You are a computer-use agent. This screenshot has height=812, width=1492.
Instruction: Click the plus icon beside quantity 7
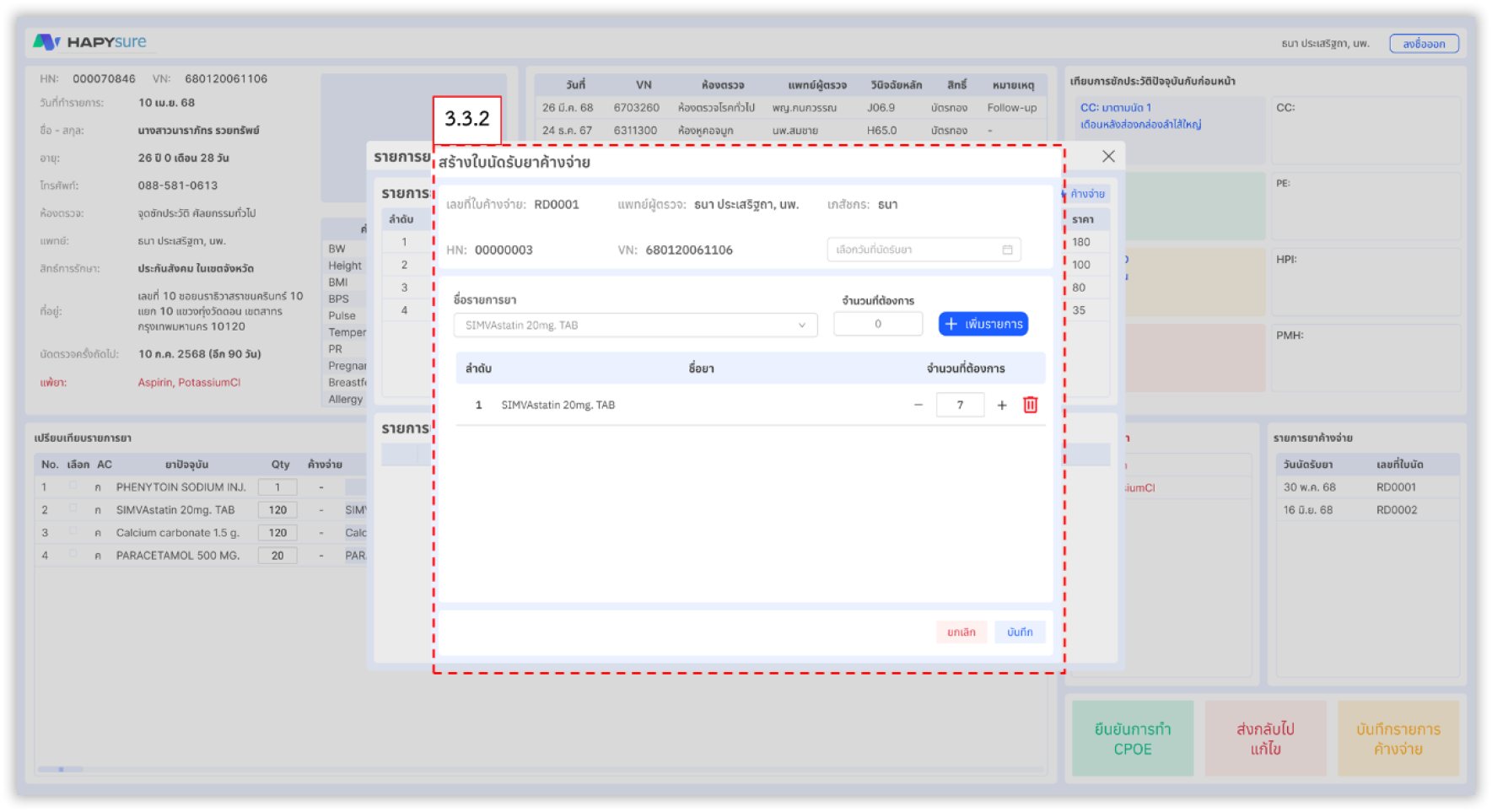pyautogui.click(x=1002, y=406)
